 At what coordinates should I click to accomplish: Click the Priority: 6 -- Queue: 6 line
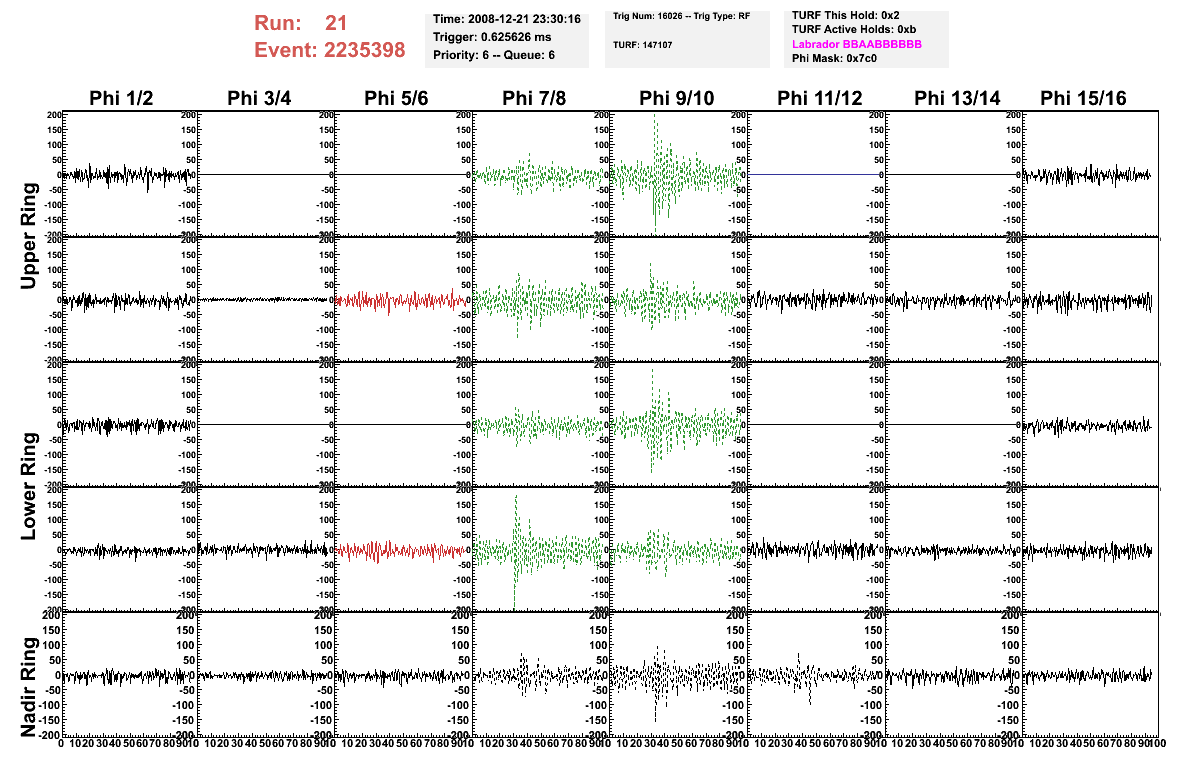pos(494,55)
